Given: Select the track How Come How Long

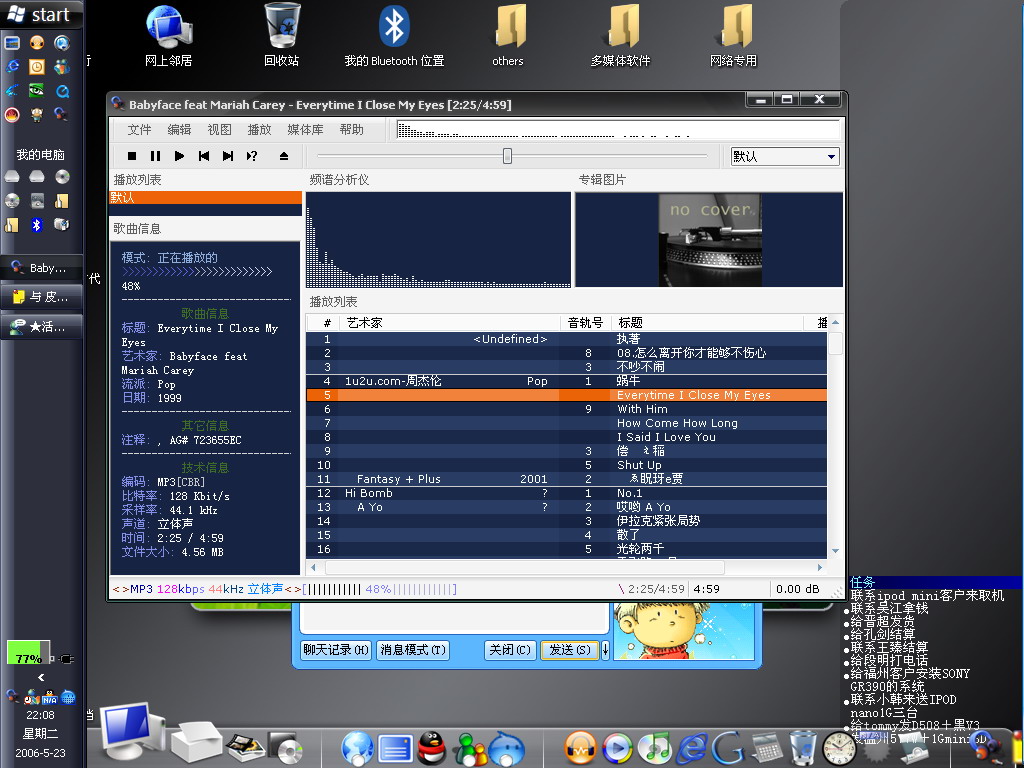Looking at the screenshot, I should coord(566,423).
